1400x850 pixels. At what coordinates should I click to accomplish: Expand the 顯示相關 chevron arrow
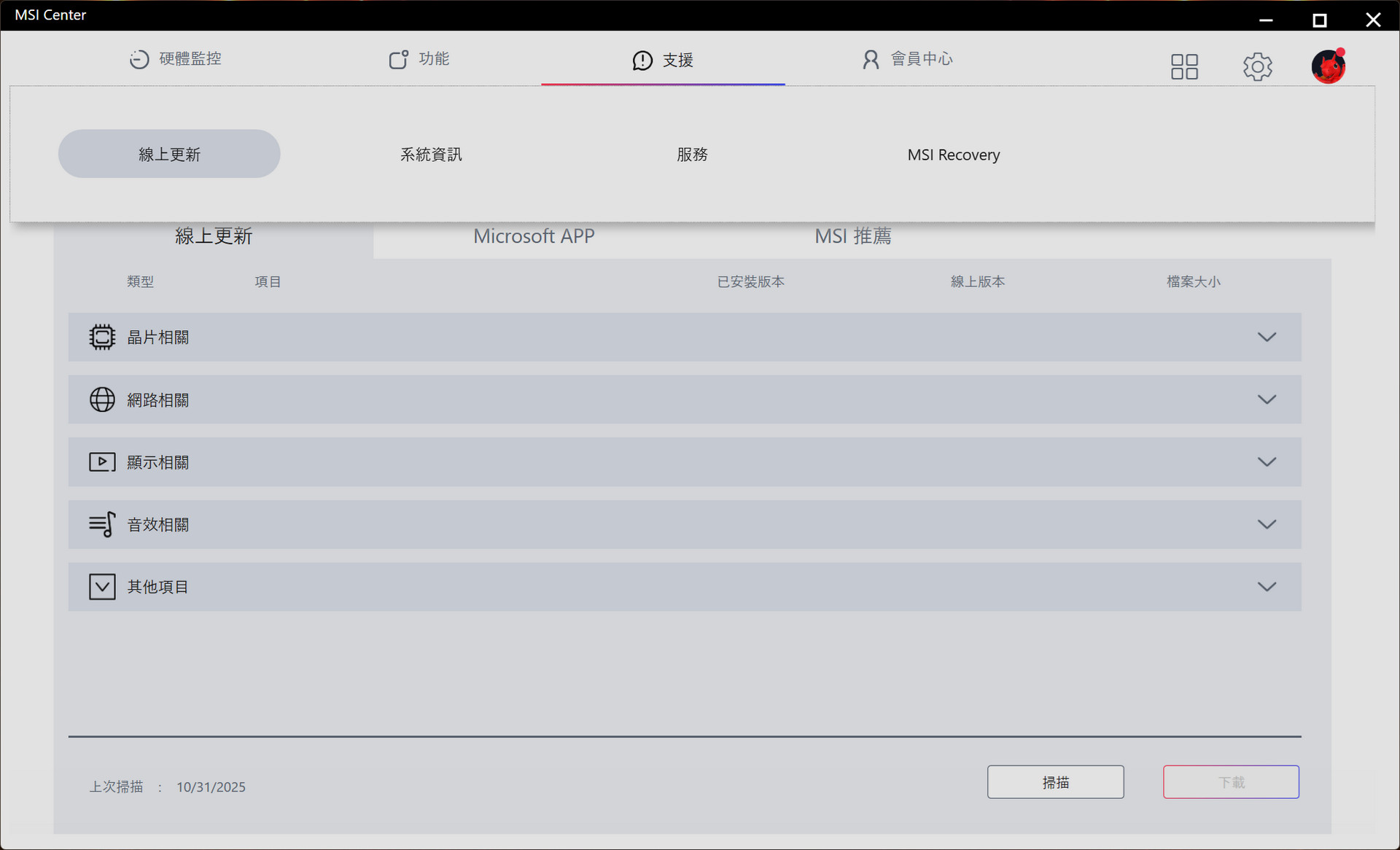tap(1267, 462)
